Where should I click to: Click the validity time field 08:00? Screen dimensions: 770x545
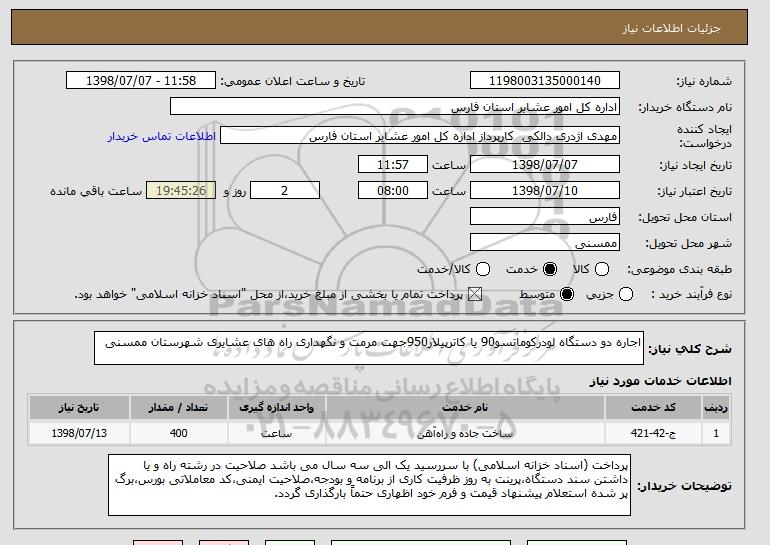[393, 191]
